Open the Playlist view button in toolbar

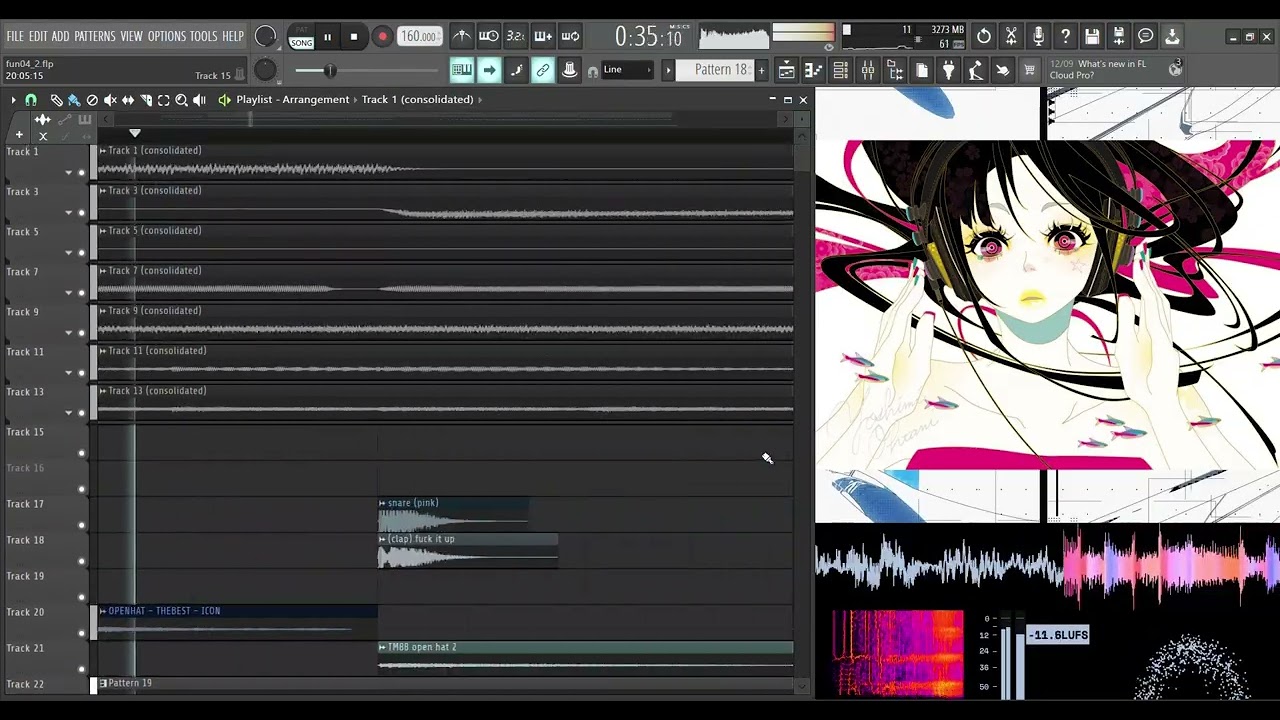(x=787, y=70)
